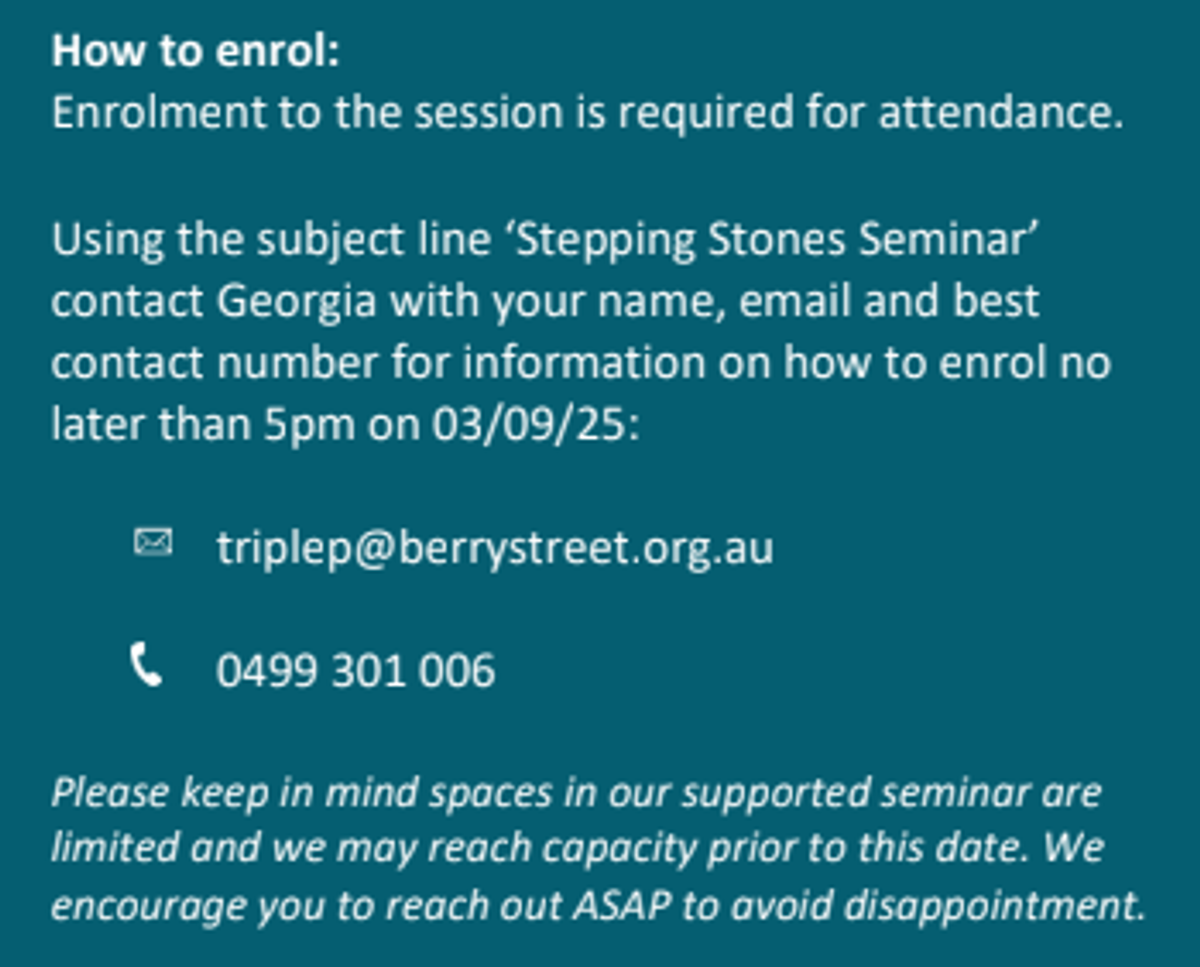Click the text 'limited and we may reach capacity'
Screen dimensions: 1200x967
(x=374, y=850)
